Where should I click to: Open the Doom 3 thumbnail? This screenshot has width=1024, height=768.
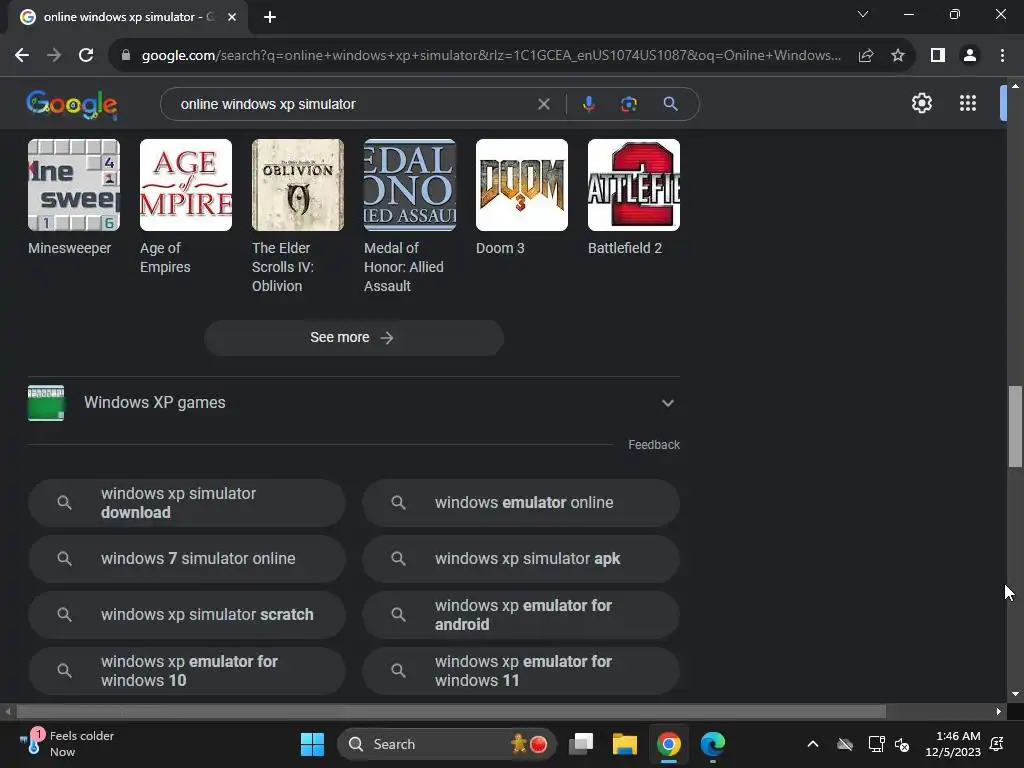pos(522,185)
